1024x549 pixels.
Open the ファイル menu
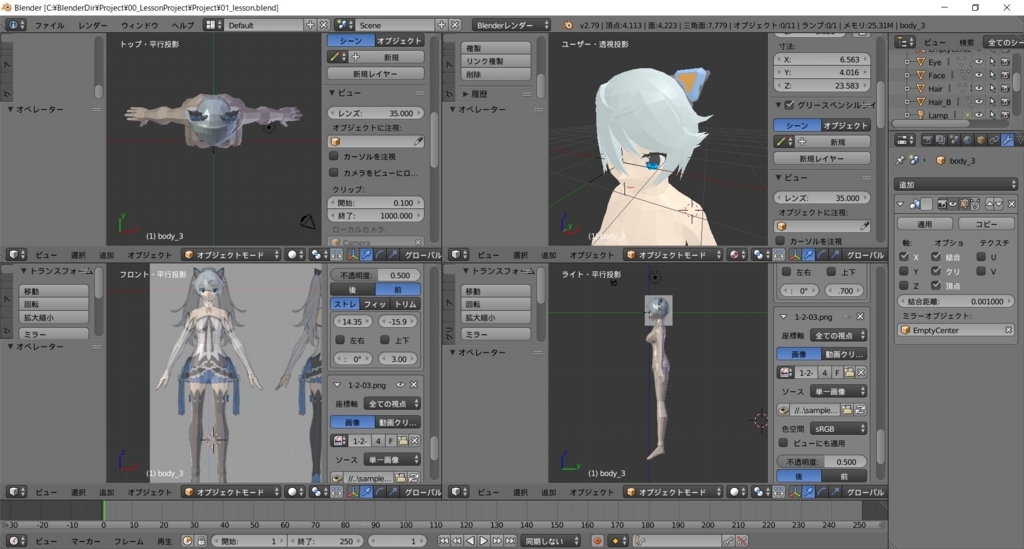49,25
